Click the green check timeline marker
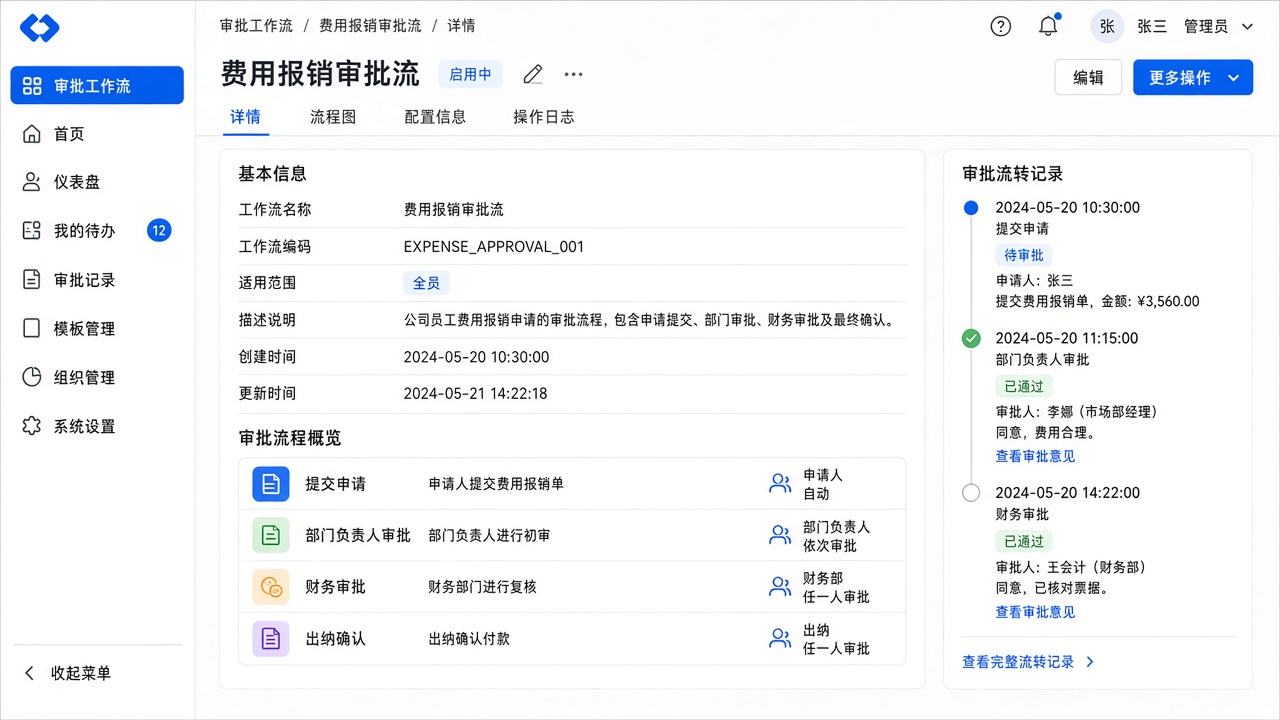 970,339
